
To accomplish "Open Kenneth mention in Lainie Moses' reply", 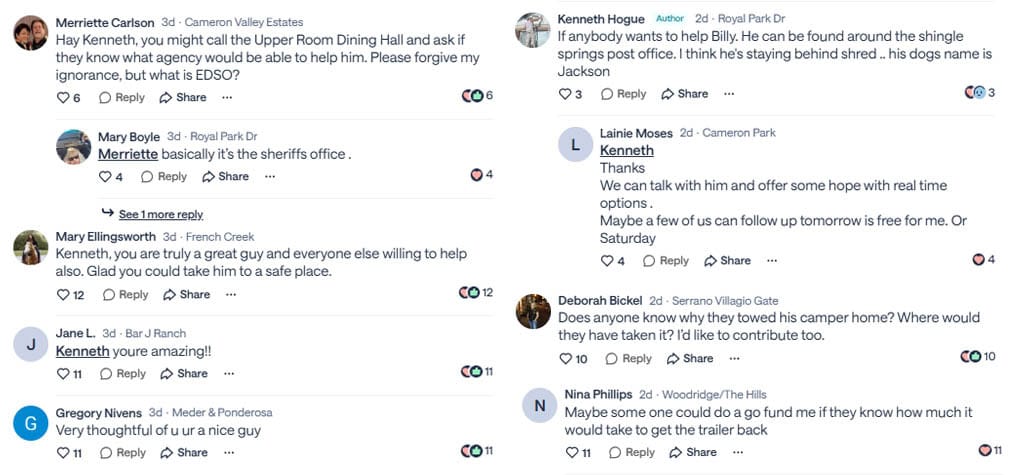I will click(626, 150).
